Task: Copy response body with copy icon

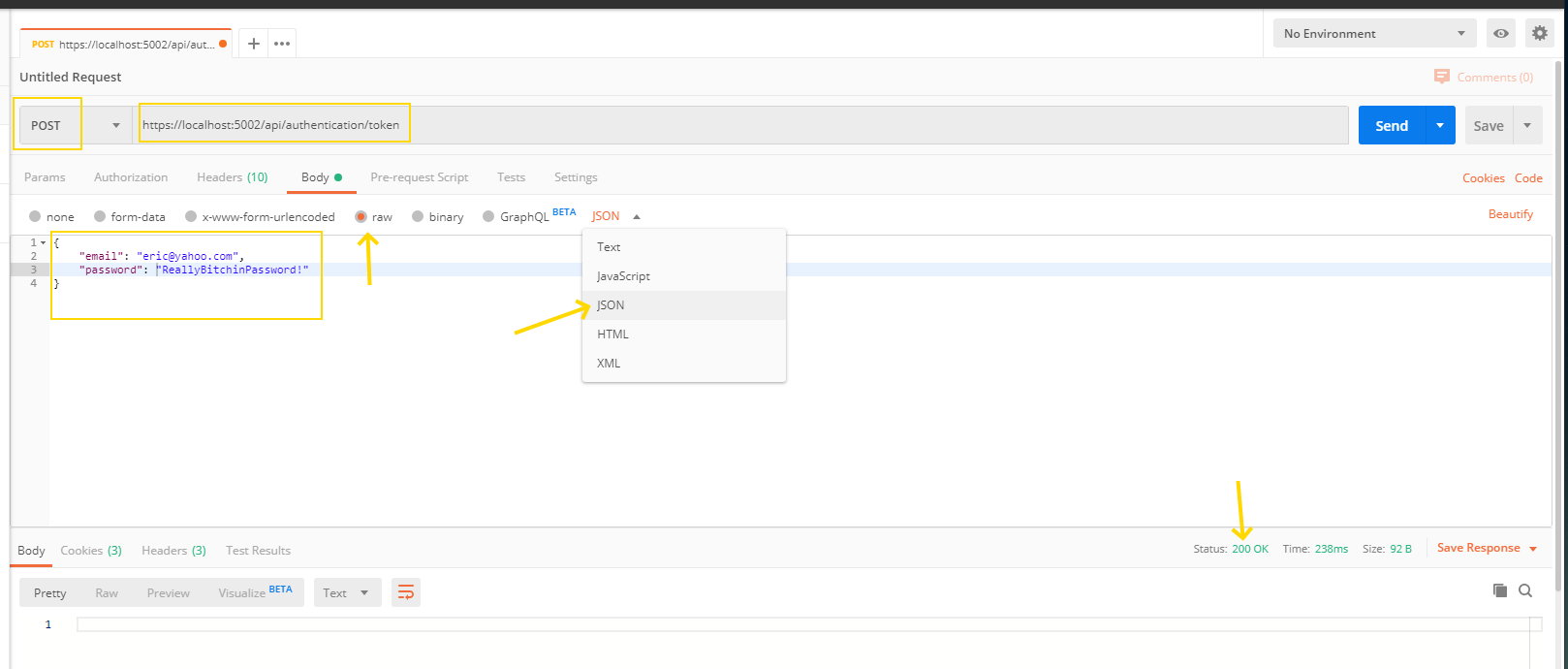Action: (1499, 590)
